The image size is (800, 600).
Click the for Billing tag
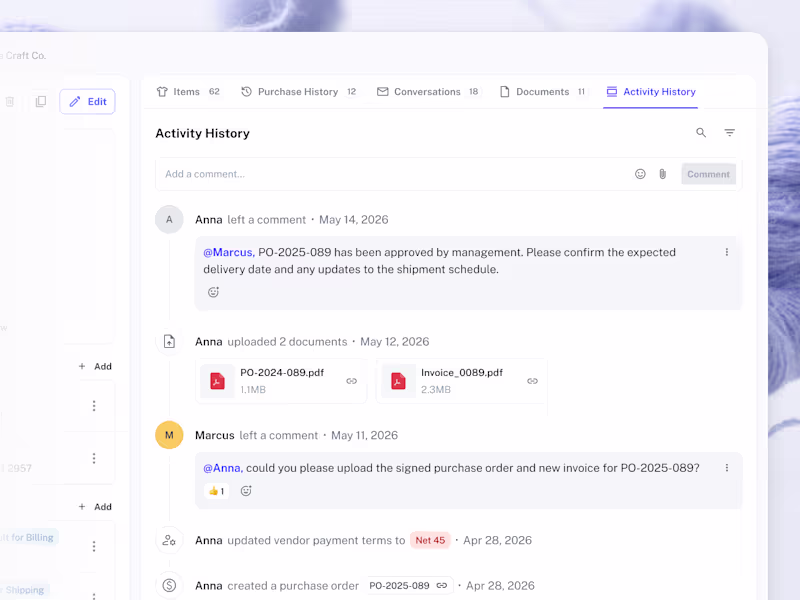tap(29, 537)
